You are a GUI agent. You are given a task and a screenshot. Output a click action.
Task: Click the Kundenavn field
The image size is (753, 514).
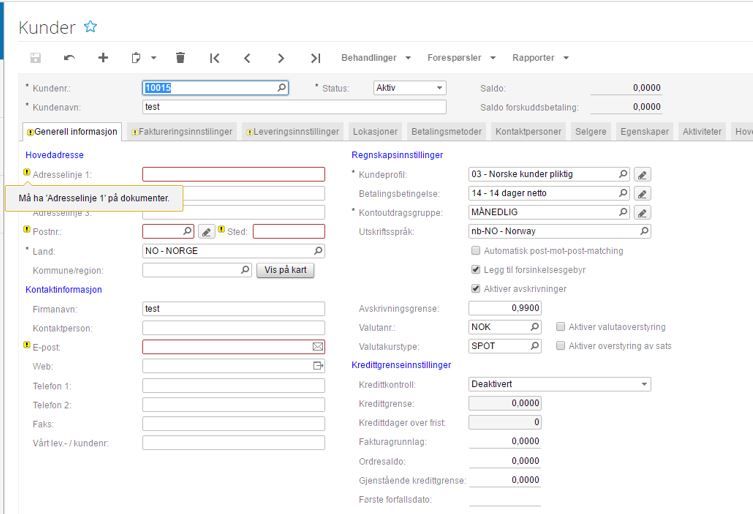tap(294, 107)
